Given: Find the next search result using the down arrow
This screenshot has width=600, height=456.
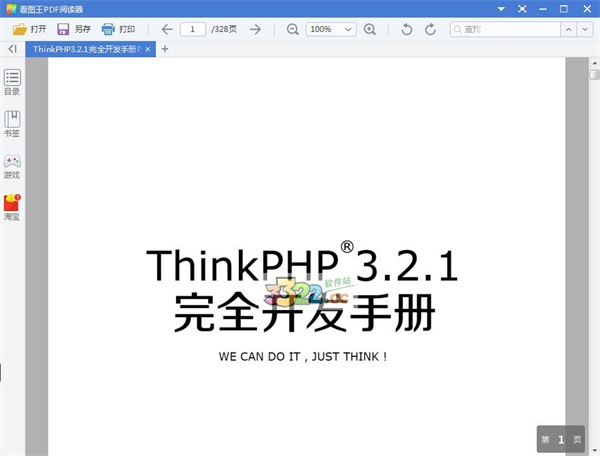Looking at the screenshot, I should (x=585, y=29).
